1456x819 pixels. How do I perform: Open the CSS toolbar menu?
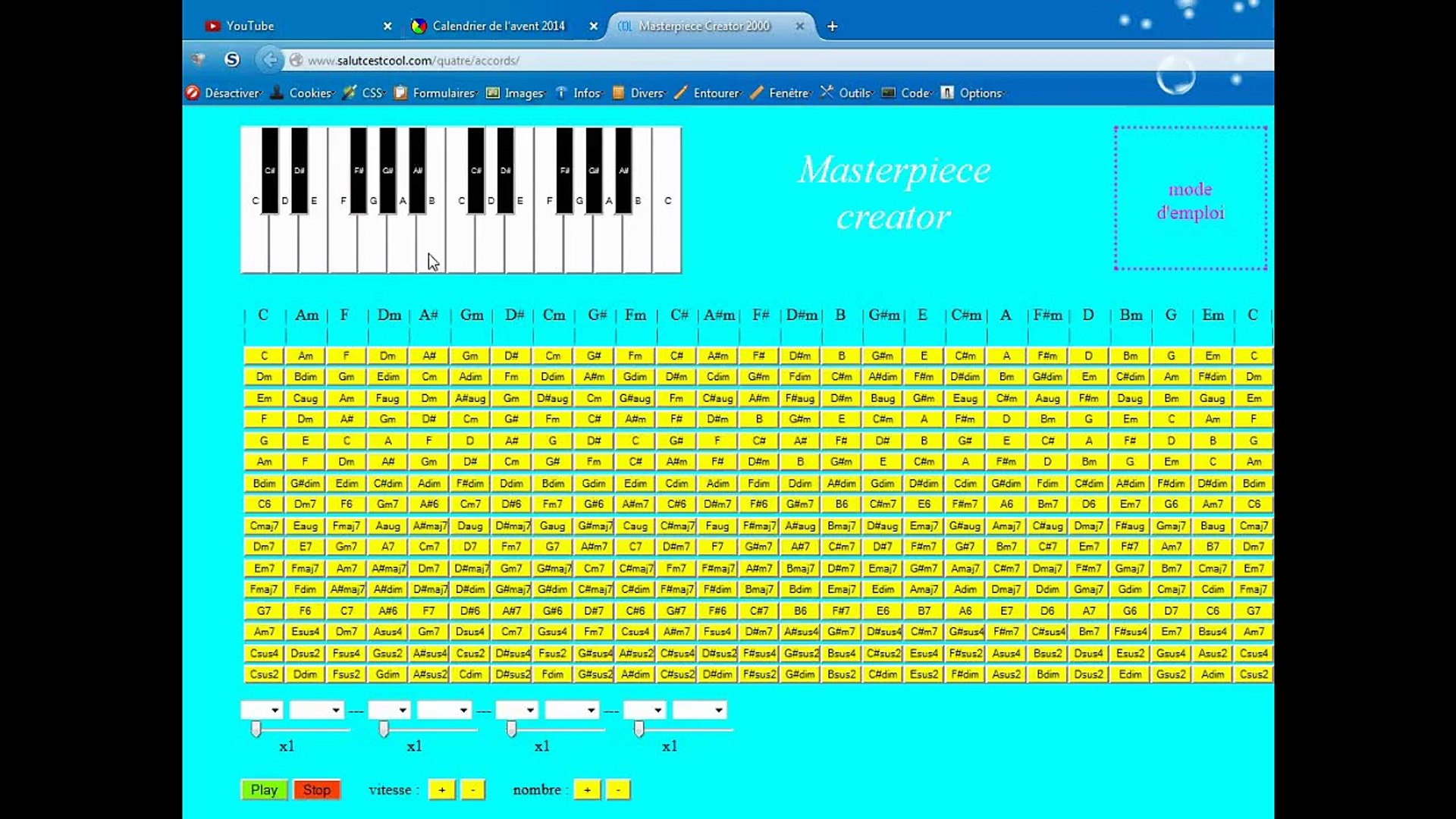pos(363,93)
